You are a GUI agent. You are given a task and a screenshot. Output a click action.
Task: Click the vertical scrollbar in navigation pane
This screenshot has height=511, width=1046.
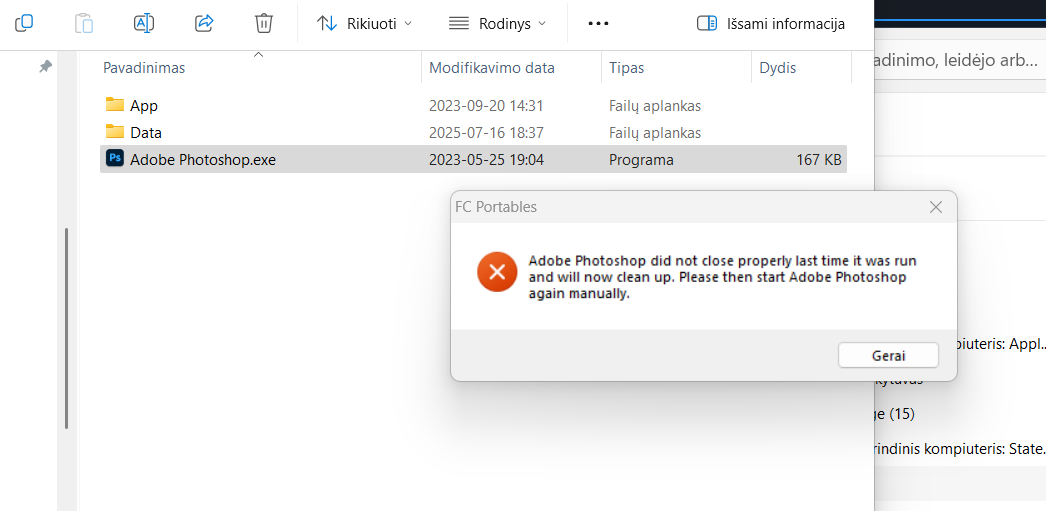[67, 328]
